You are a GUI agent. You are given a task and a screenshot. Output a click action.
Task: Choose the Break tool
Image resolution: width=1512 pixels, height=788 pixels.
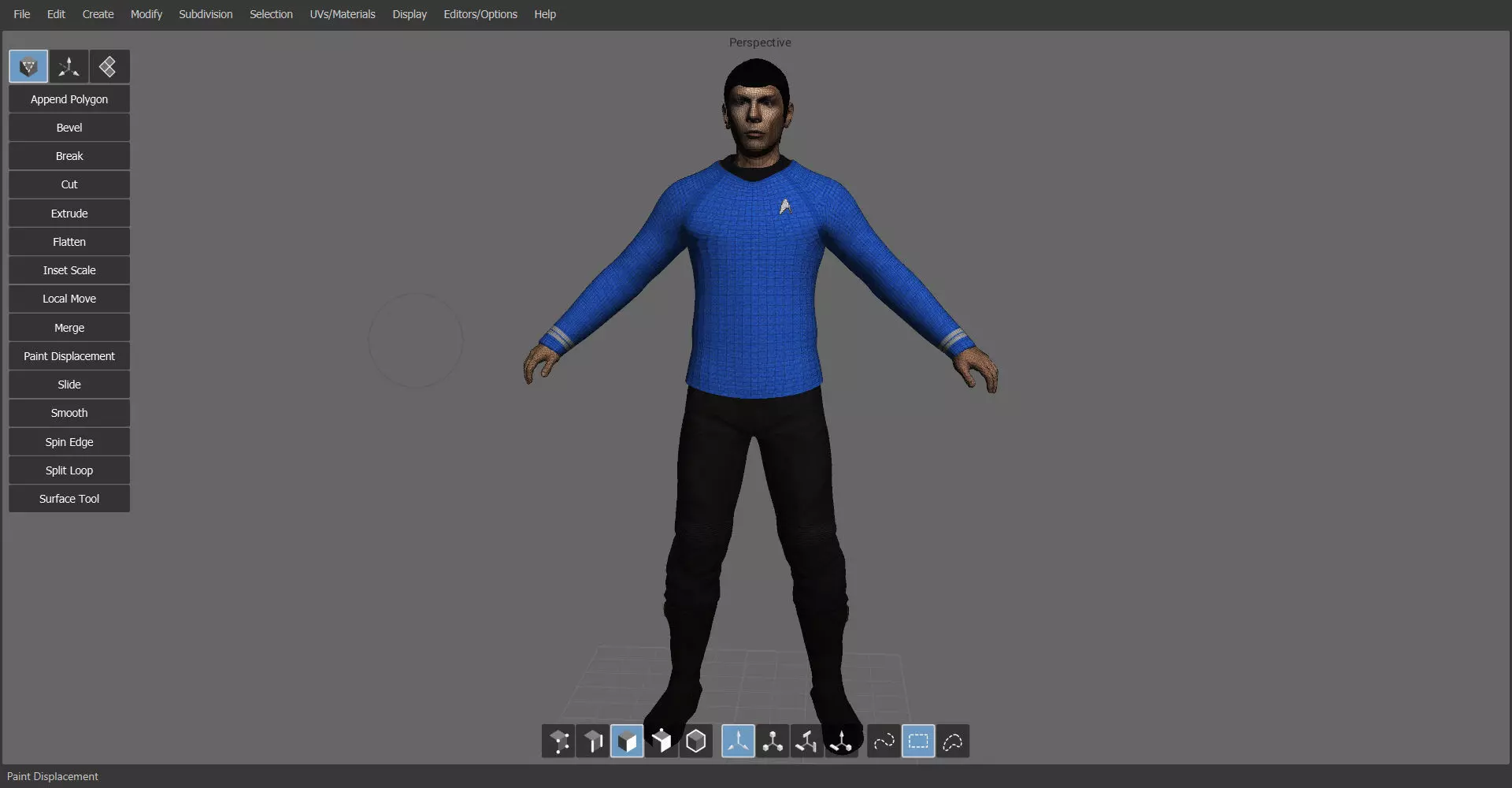(x=69, y=156)
